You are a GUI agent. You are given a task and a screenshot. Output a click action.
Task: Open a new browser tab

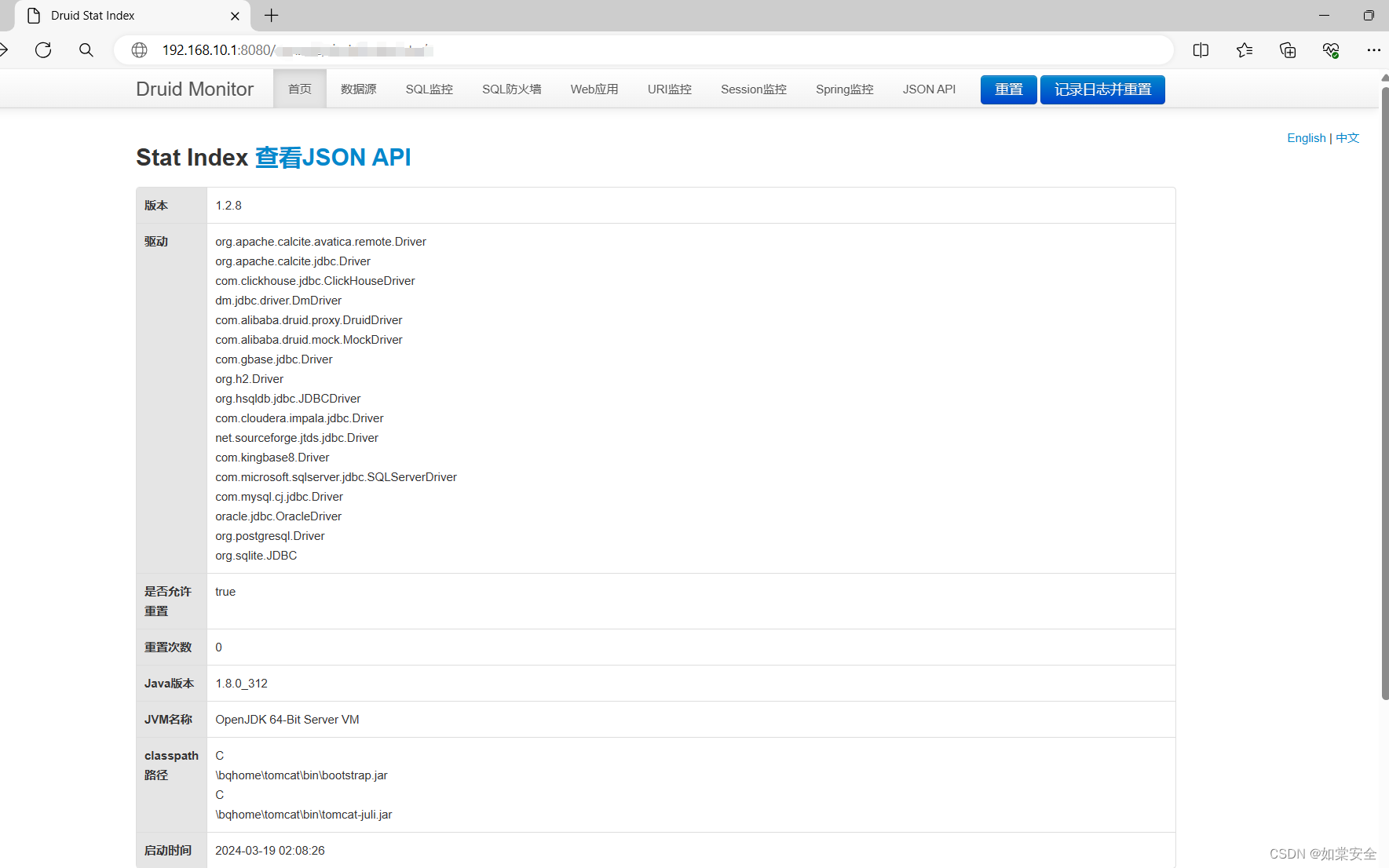tap(272, 16)
